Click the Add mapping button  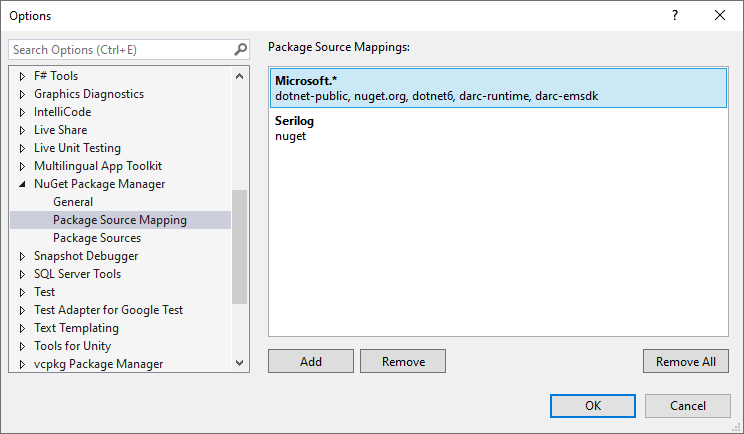point(311,361)
